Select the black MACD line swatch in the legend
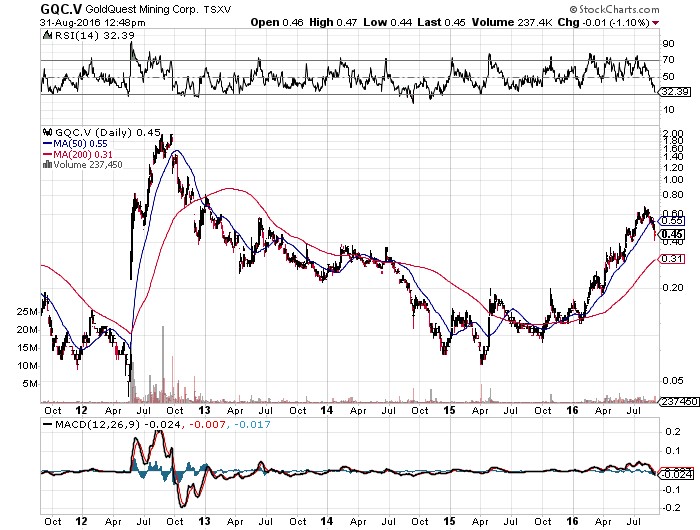 pos(47,424)
